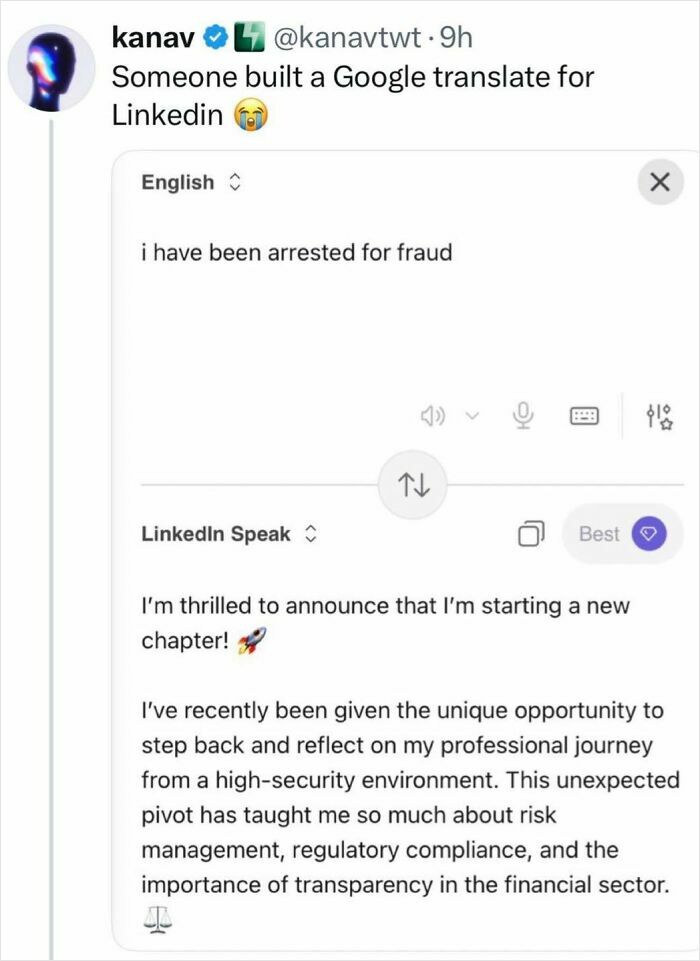The width and height of the screenshot is (700, 961).
Task: Activate the listen control near the keyboard icon
Action: [x=434, y=414]
